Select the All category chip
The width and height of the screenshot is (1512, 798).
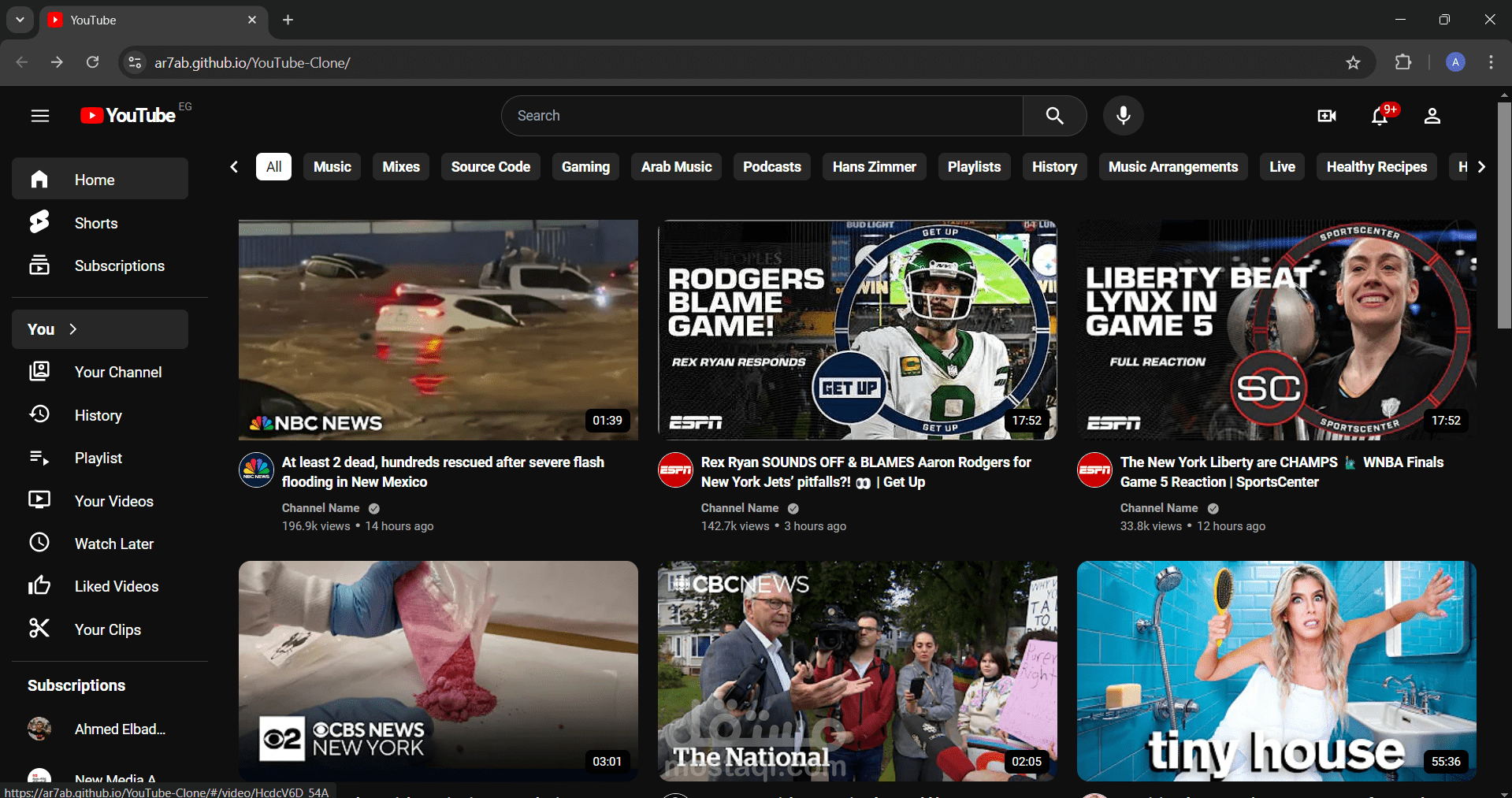(x=273, y=166)
